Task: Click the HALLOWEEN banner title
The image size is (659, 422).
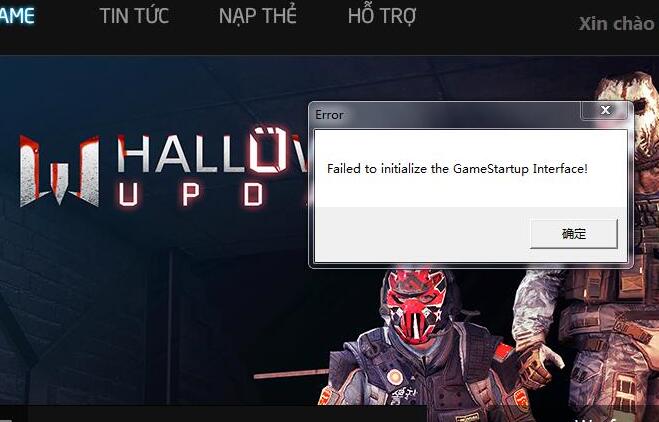Action: (212, 151)
